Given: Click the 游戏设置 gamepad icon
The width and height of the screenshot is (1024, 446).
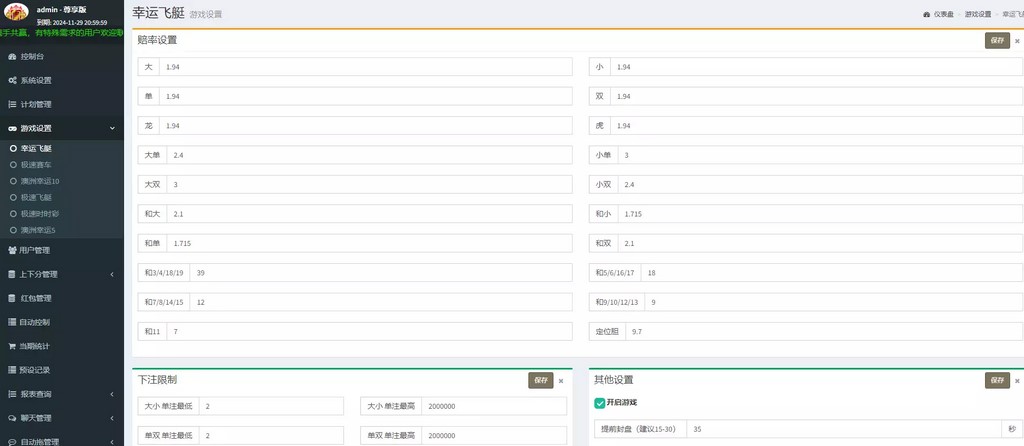Looking at the screenshot, I should pyautogui.click(x=12, y=129).
